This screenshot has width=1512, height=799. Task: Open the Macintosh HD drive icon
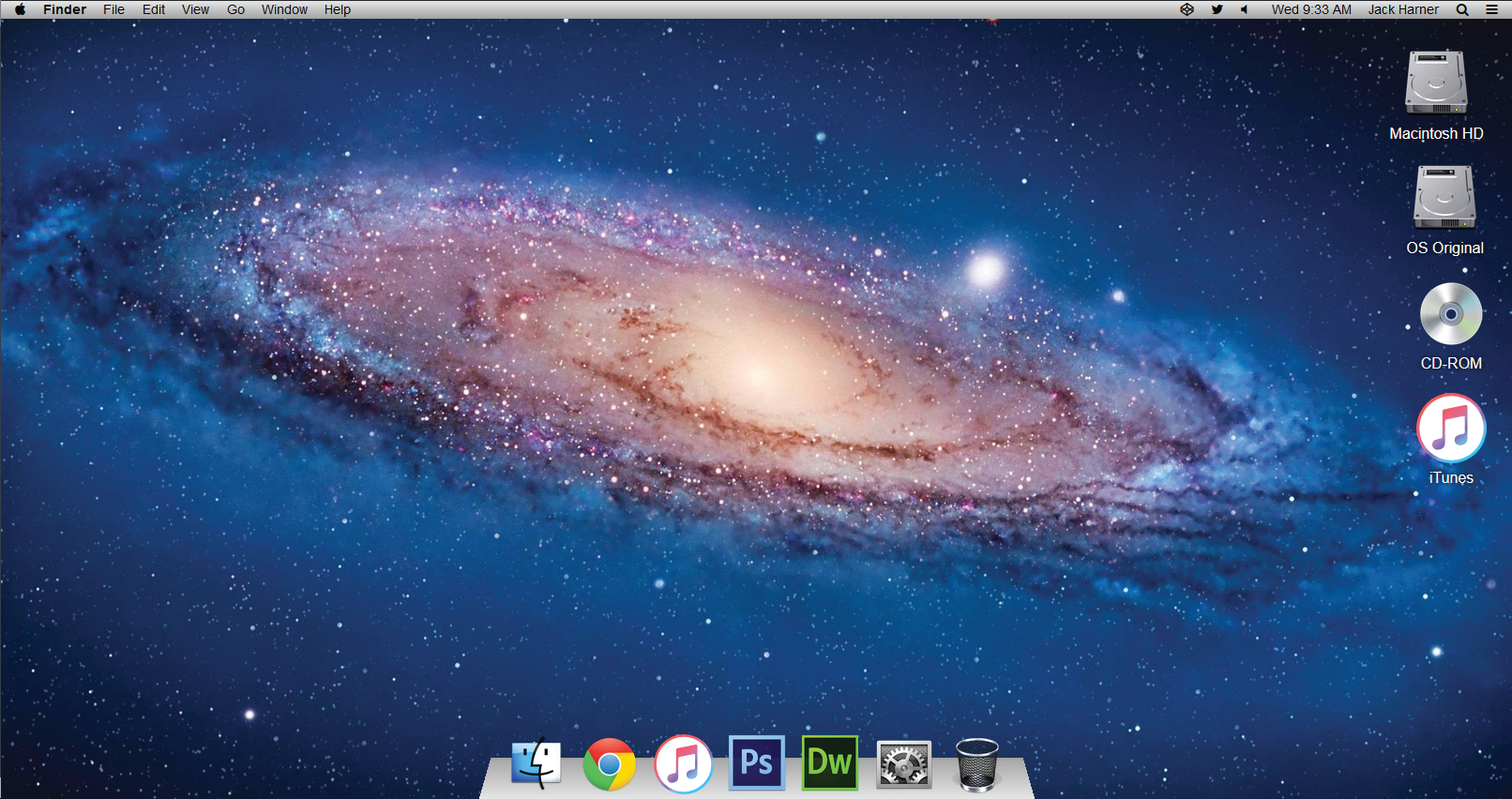pos(1436,83)
